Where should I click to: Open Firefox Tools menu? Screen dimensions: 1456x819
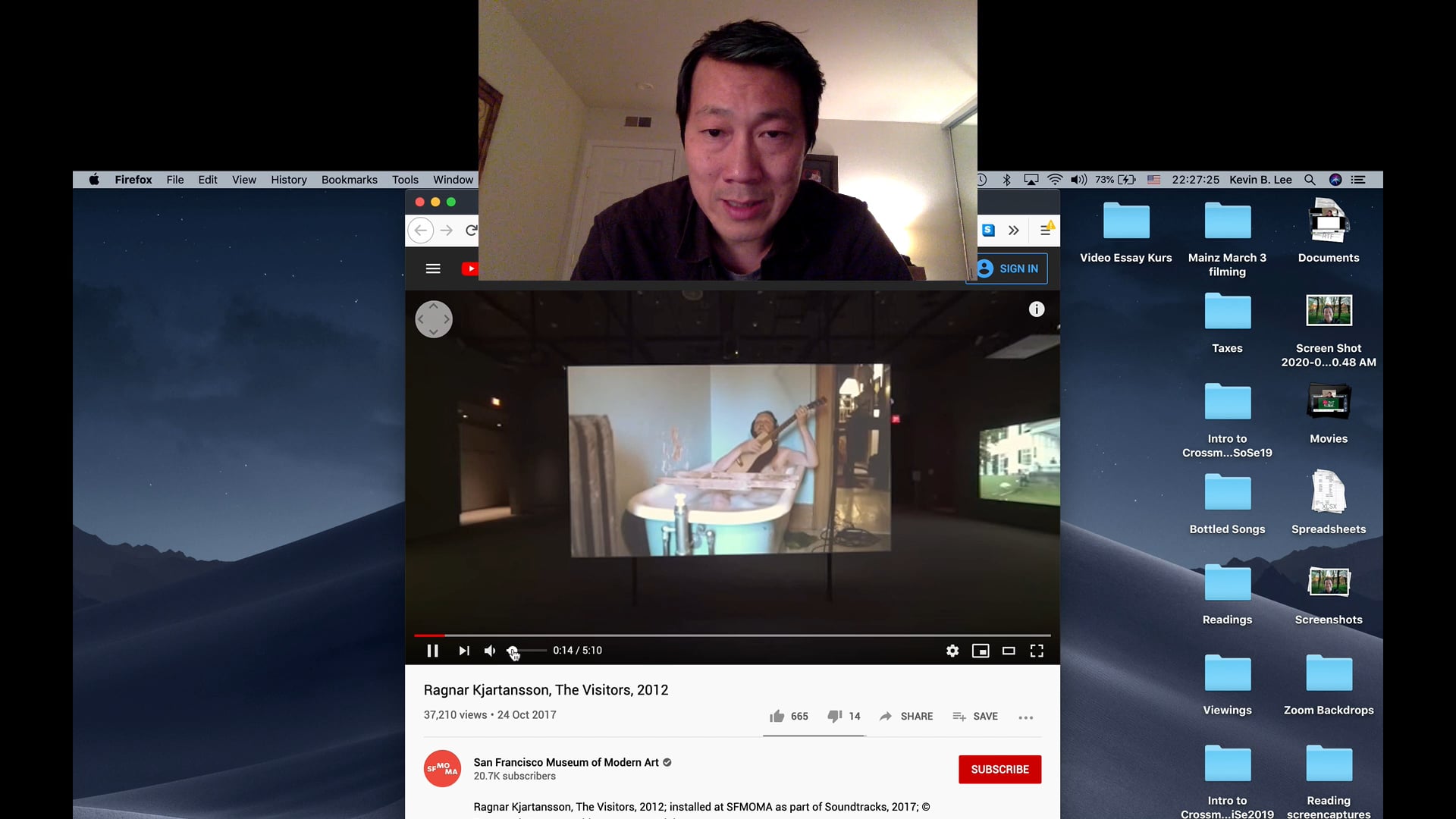(x=405, y=179)
